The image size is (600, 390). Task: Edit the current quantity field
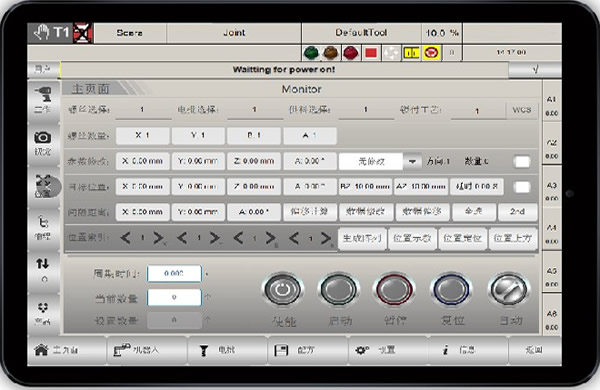(x=174, y=297)
